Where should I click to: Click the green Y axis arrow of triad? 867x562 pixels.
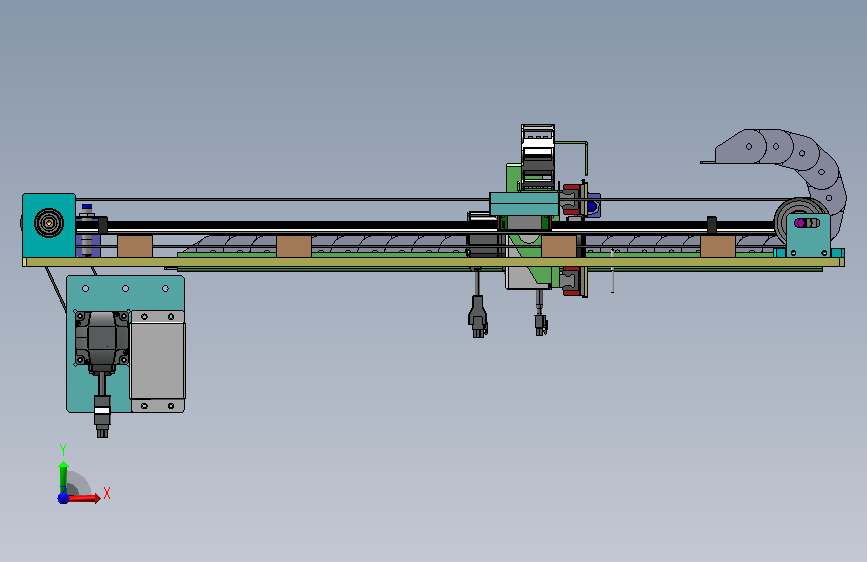coord(63,476)
